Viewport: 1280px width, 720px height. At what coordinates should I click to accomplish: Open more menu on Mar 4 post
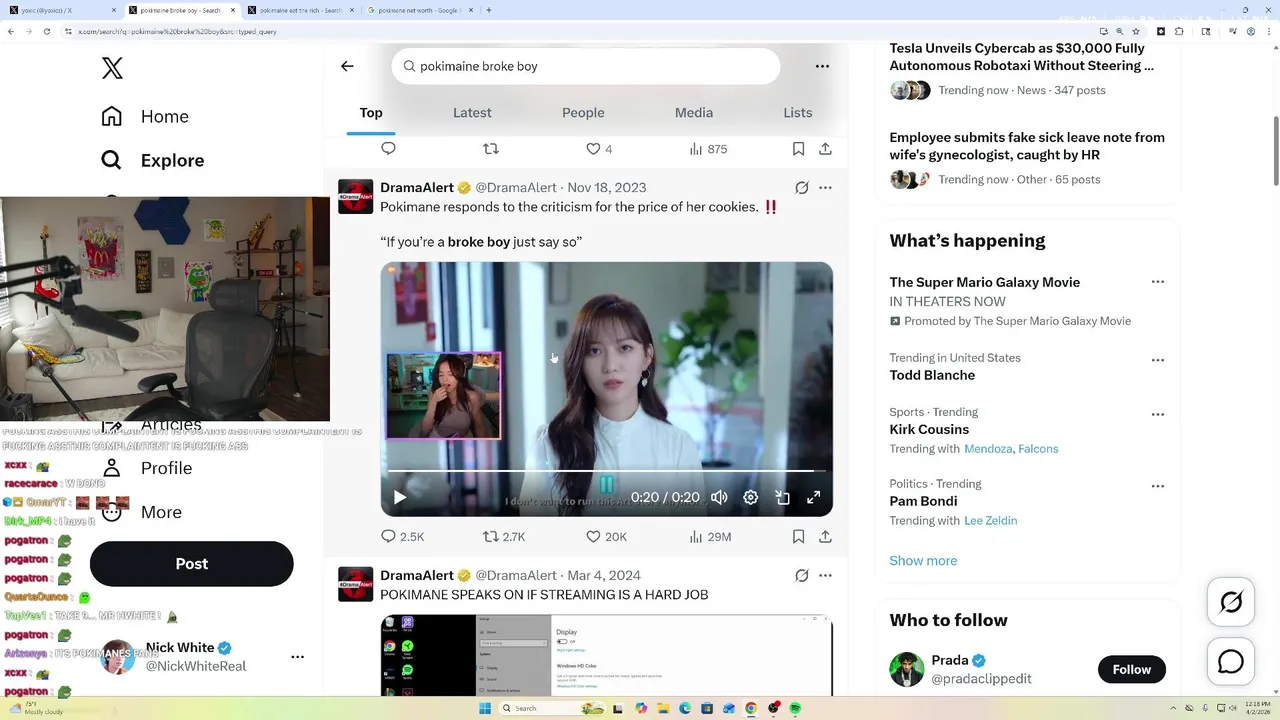[825, 576]
